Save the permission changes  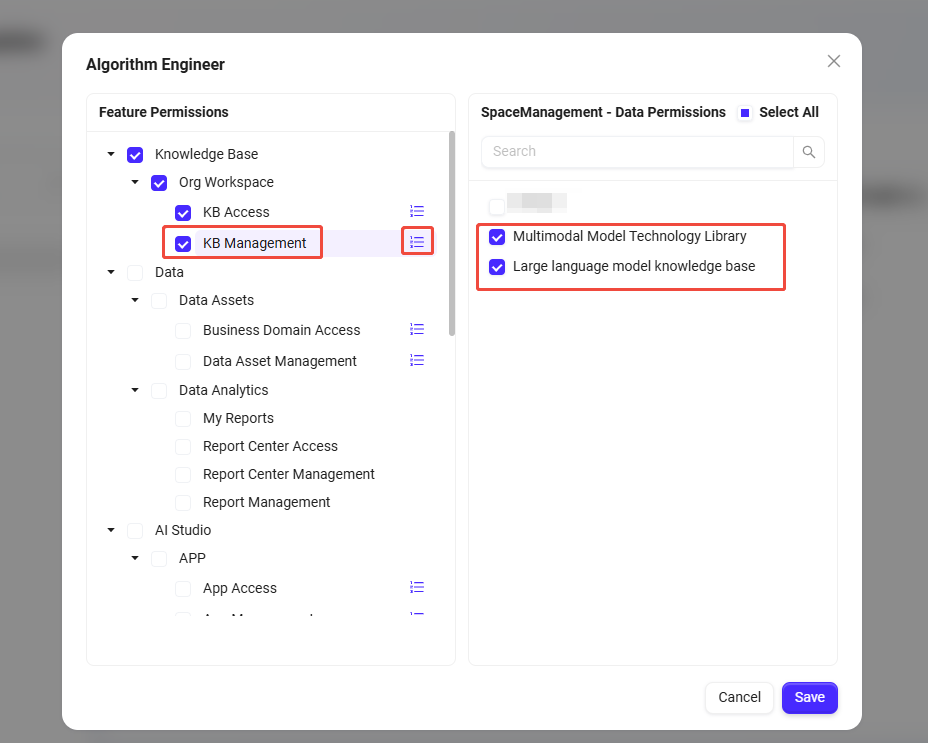tap(809, 697)
